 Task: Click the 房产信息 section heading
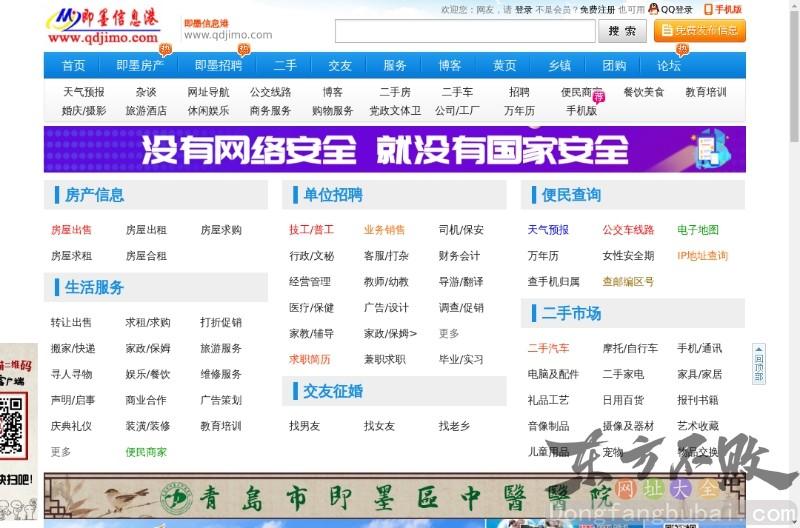(94, 195)
